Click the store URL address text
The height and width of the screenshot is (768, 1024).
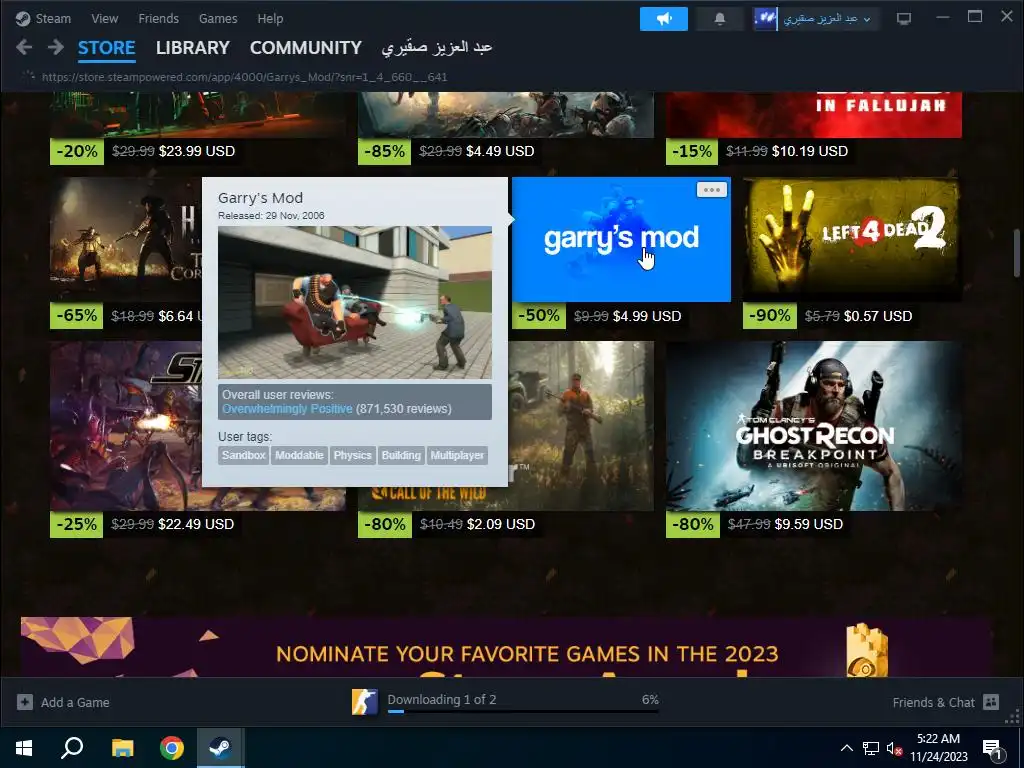tap(244, 77)
